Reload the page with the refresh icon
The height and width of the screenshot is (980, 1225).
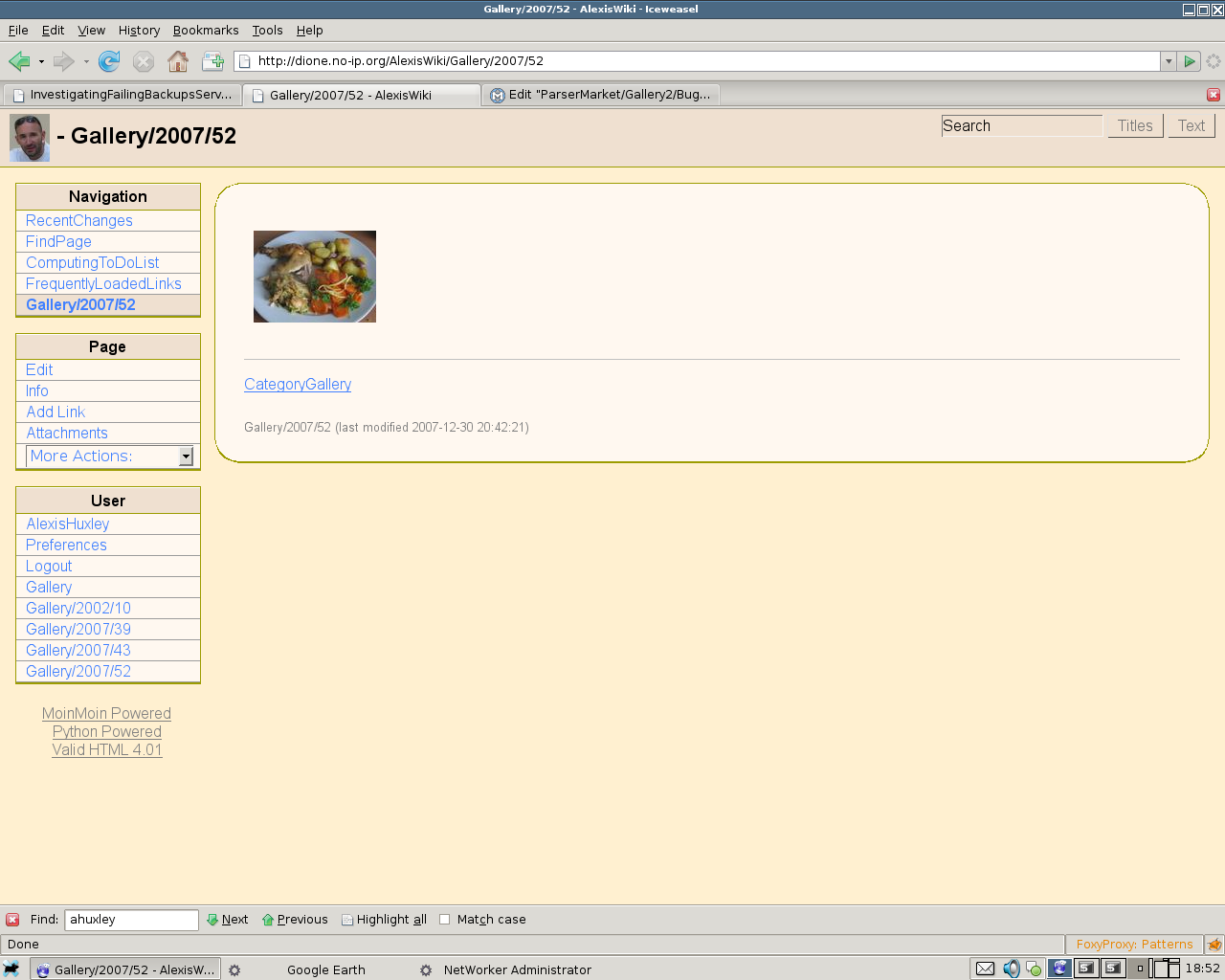109,61
